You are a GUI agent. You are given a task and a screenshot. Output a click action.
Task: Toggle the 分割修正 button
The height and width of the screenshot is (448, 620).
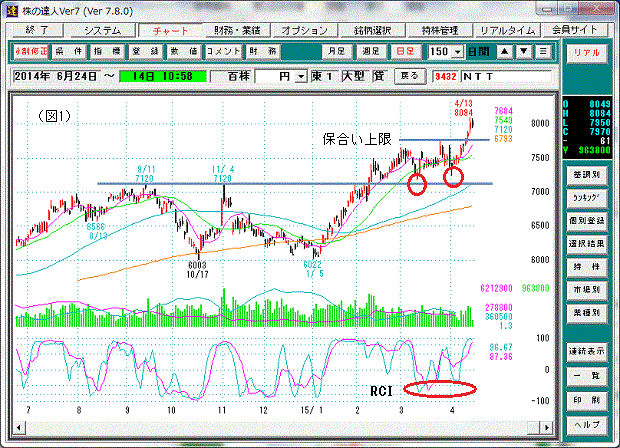point(31,51)
